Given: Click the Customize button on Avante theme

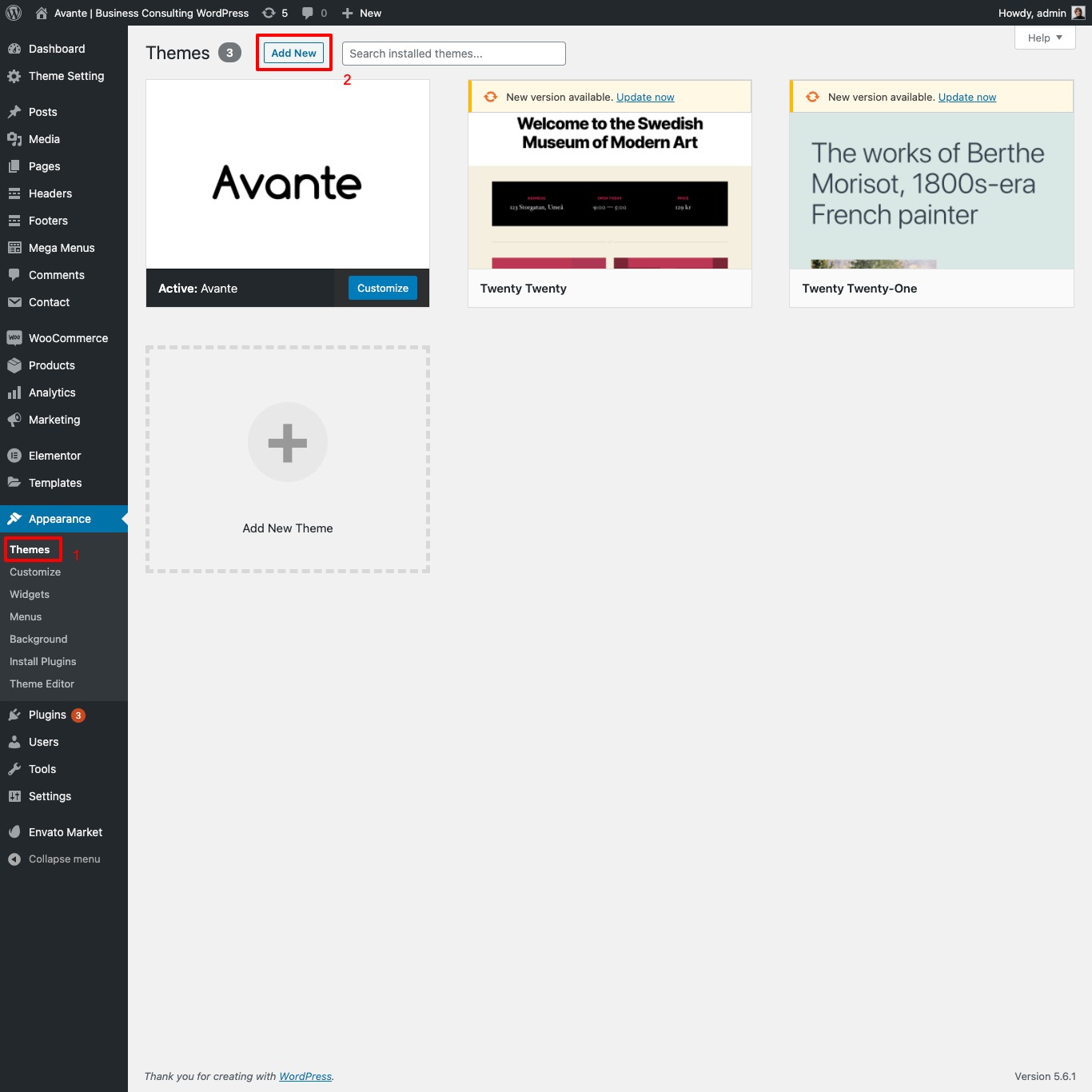Looking at the screenshot, I should coord(382,288).
